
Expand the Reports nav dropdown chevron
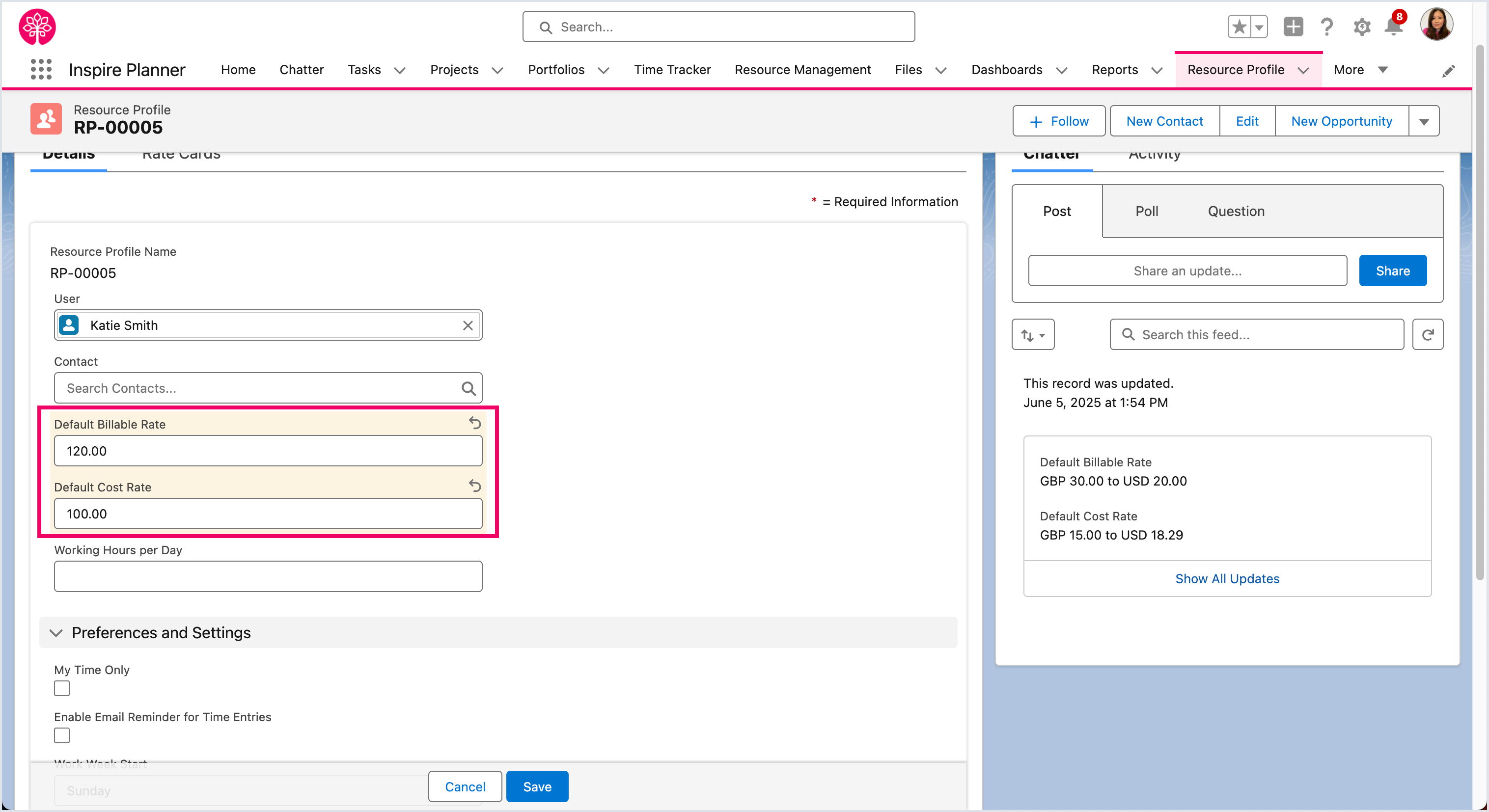[1157, 71]
